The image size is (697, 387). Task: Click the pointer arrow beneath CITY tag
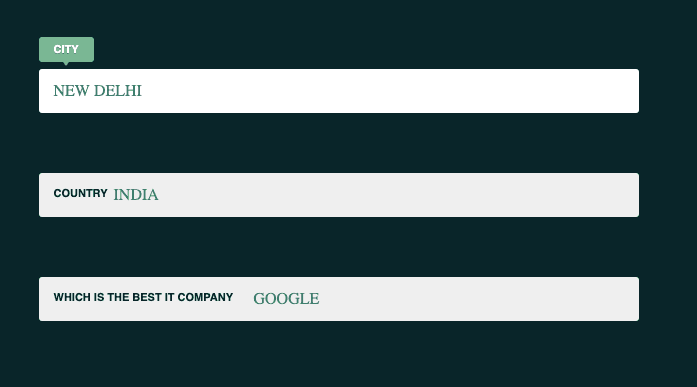66,64
